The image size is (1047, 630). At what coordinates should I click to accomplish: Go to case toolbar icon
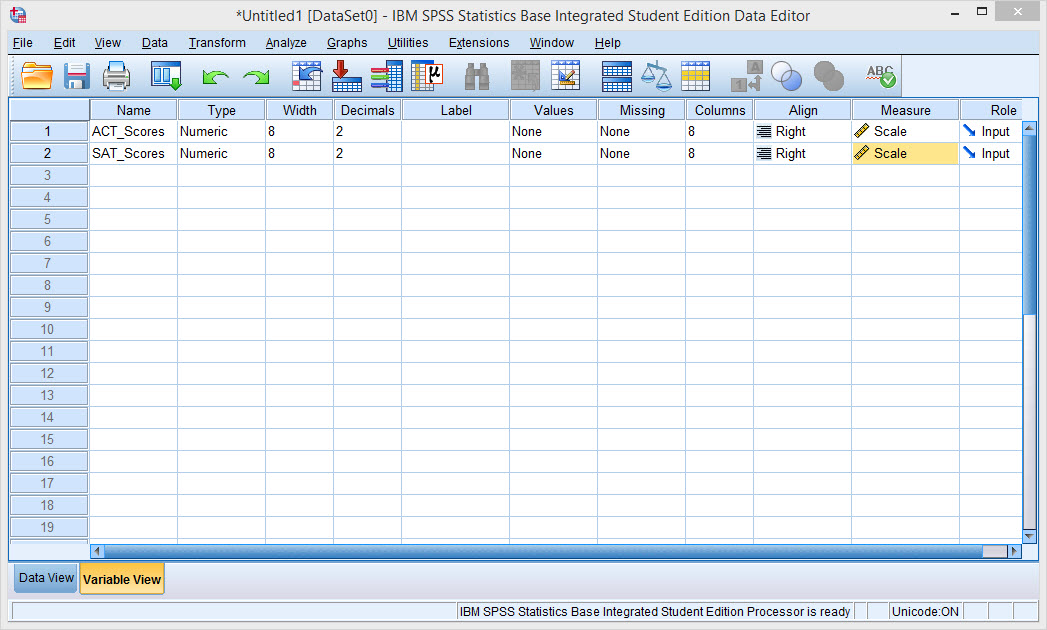tap(306, 75)
